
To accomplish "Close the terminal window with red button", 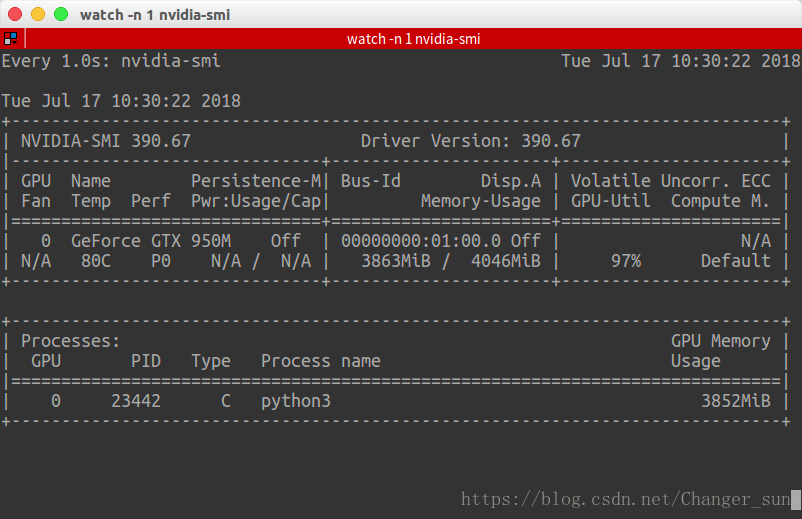I will [15, 15].
